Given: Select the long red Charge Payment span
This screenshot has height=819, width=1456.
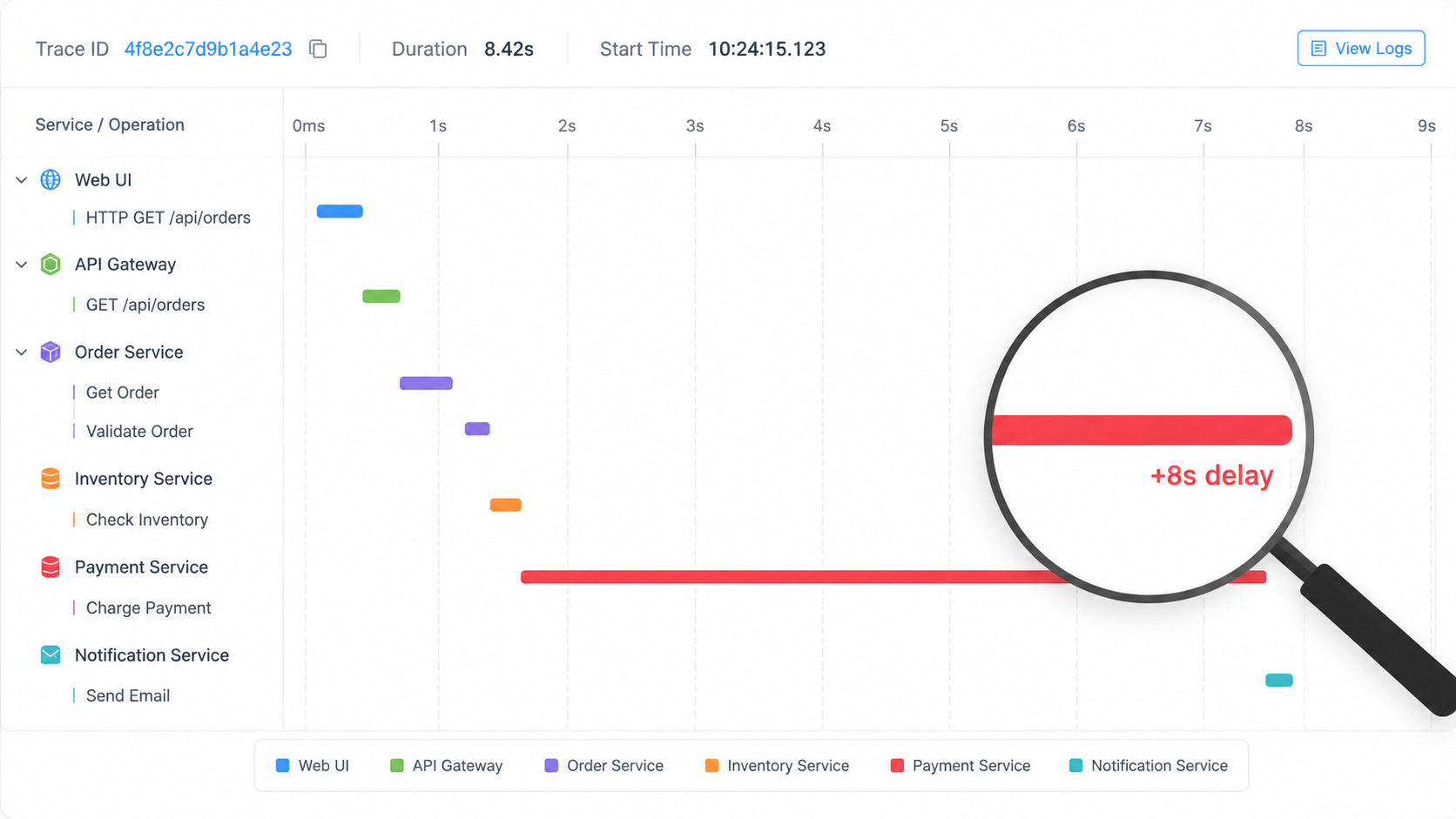Looking at the screenshot, I should click(893, 577).
